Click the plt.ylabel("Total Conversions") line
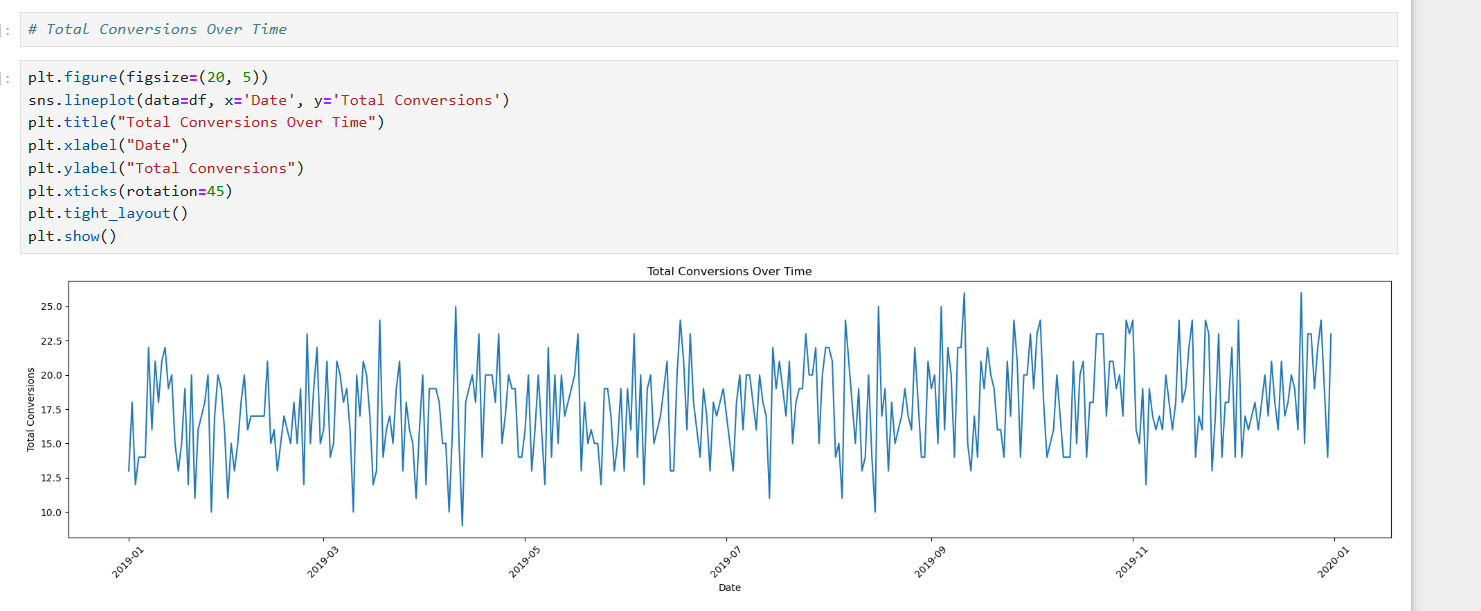 tap(165, 168)
